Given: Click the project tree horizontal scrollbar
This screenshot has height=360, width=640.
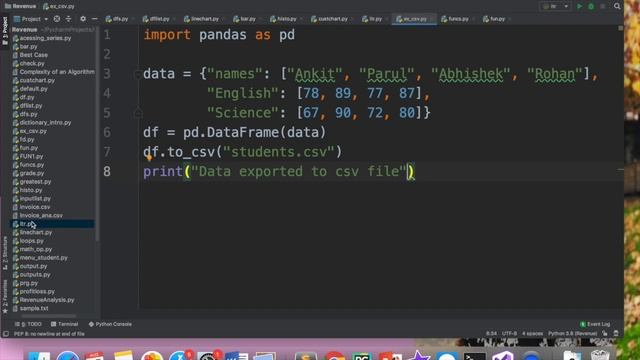Looking at the screenshot, I should coord(49,316).
